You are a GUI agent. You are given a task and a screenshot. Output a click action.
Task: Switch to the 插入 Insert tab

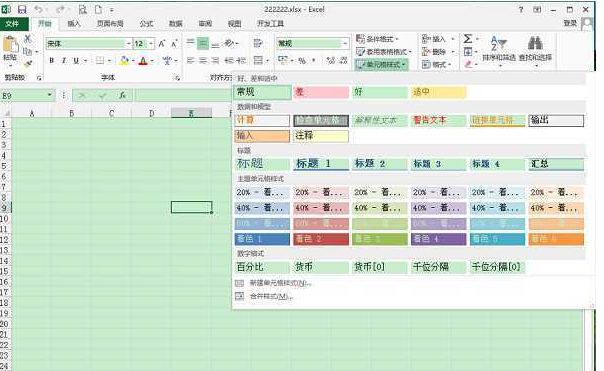(74, 24)
